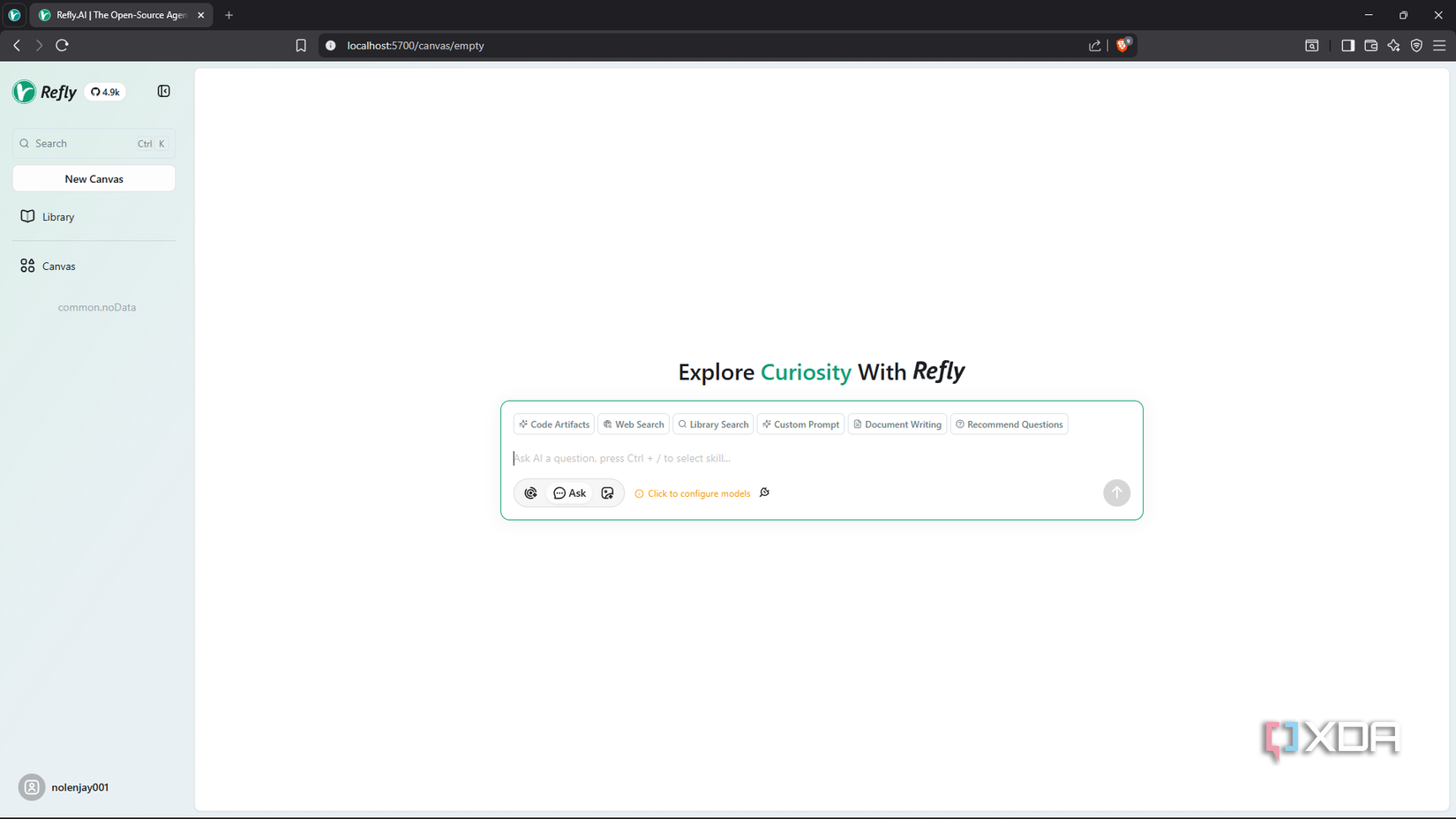This screenshot has width=1456, height=819.
Task: Open the Brave Wallet icon
Action: [1370, 45]
